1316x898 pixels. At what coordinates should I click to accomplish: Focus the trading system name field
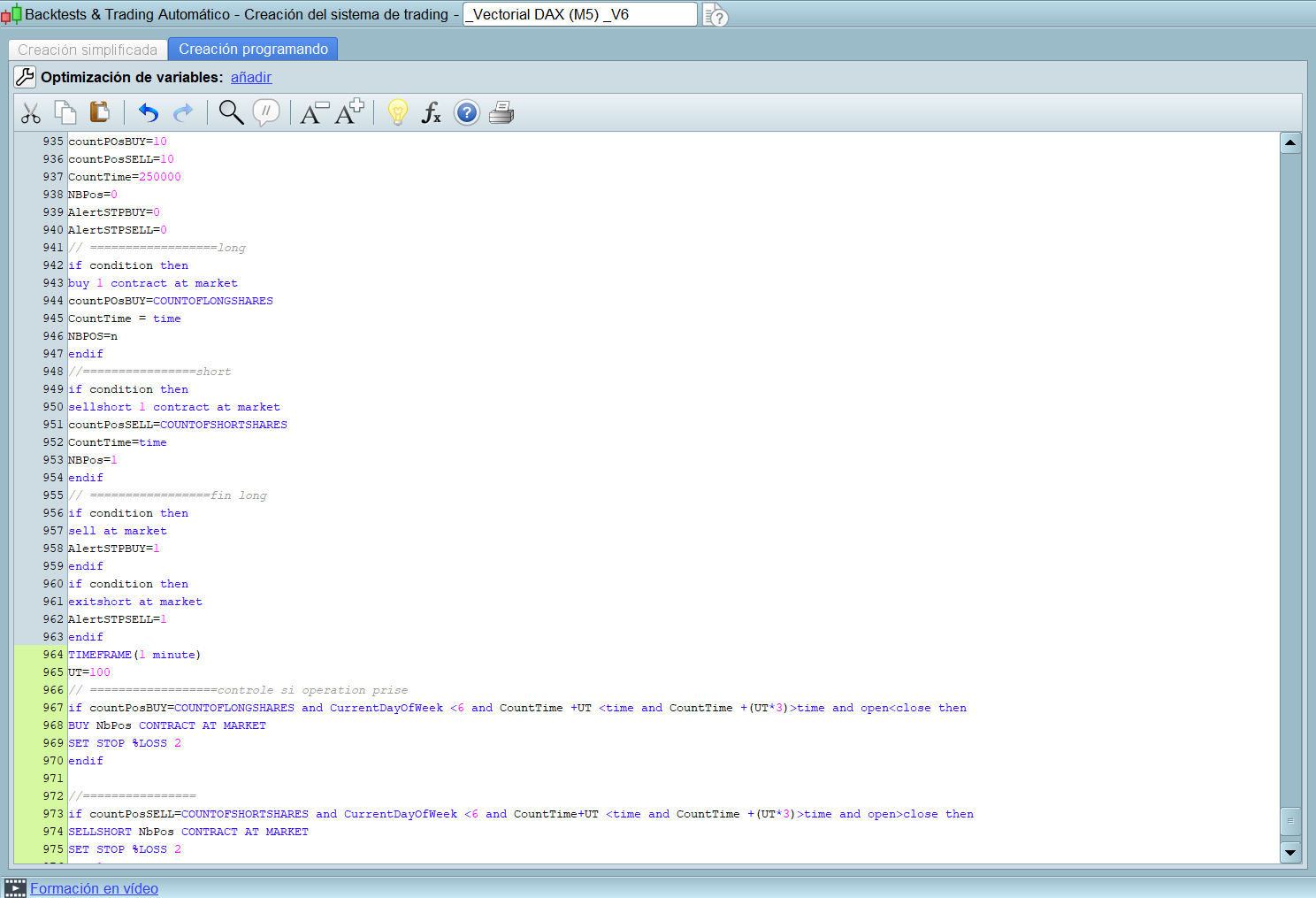coord(580,14)
